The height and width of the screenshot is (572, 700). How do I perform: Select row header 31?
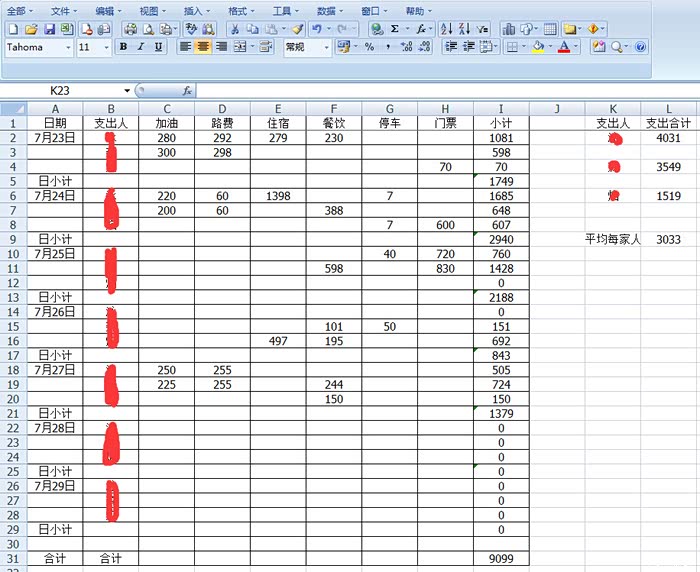(13, 559)
